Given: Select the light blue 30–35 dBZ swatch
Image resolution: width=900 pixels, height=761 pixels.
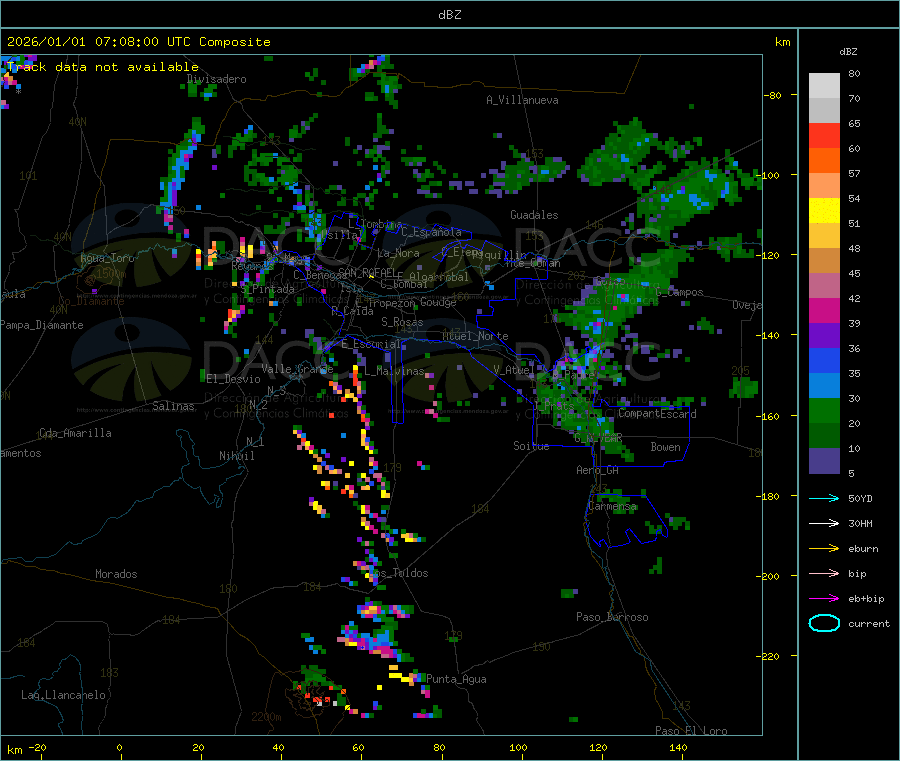Looking at the screenshot, I should (x=824, y=386).
